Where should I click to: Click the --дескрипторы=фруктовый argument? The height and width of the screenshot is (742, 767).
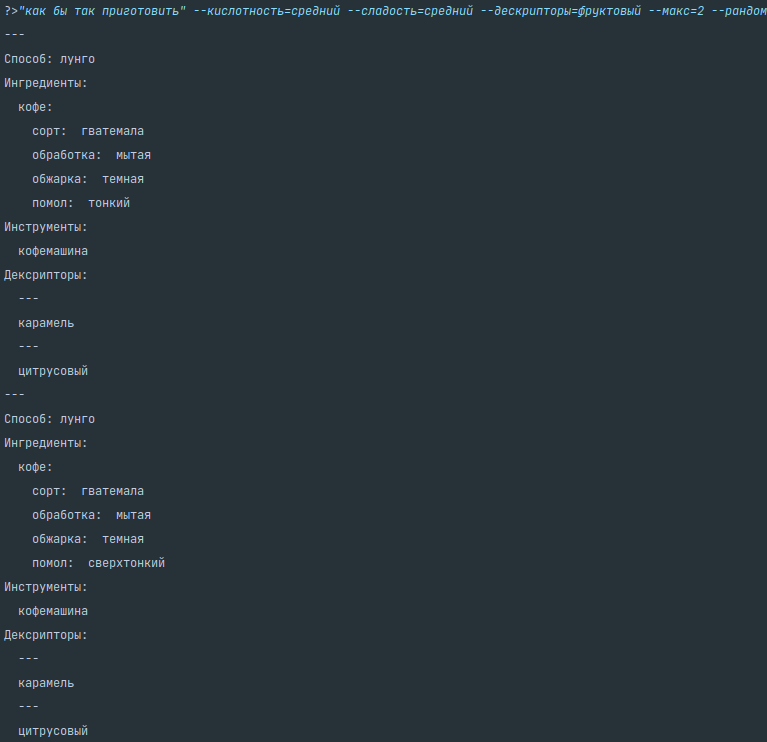[x=561, y=11]
